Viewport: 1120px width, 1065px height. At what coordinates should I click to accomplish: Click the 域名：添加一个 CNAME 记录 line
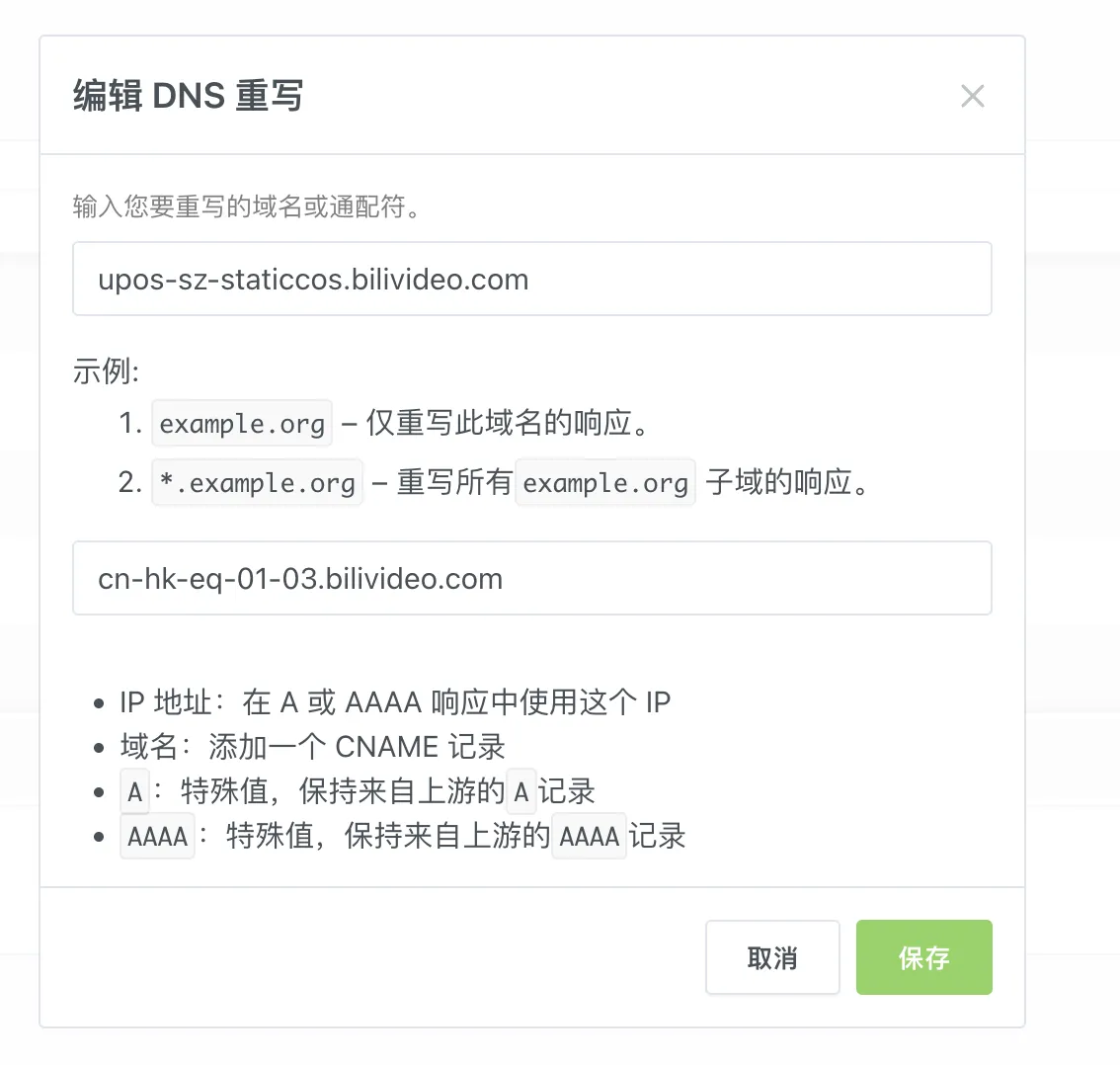click(x=312, y=747)
